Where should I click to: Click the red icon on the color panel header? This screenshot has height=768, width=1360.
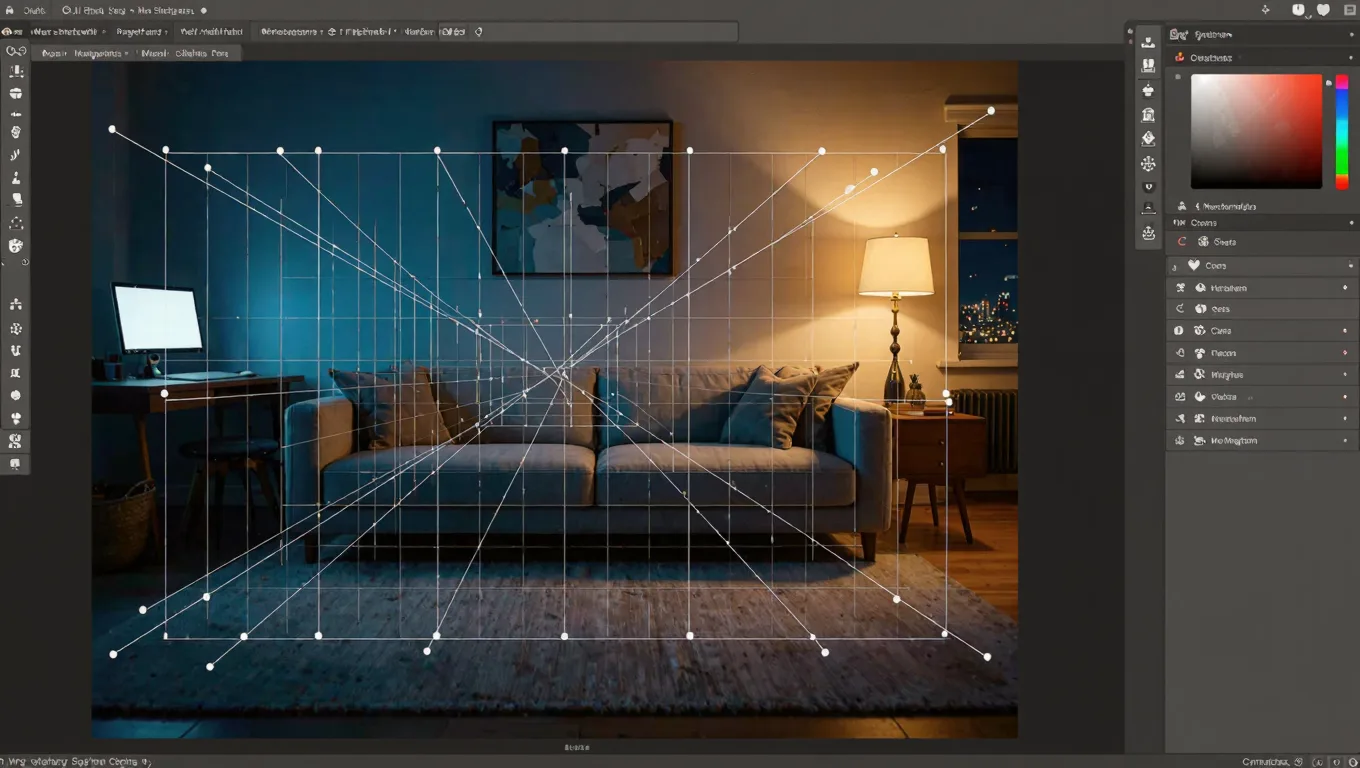point(1180,58)
